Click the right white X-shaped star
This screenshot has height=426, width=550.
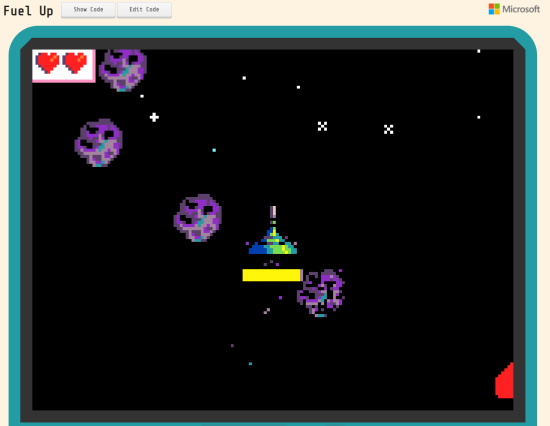tap(388, 129)
